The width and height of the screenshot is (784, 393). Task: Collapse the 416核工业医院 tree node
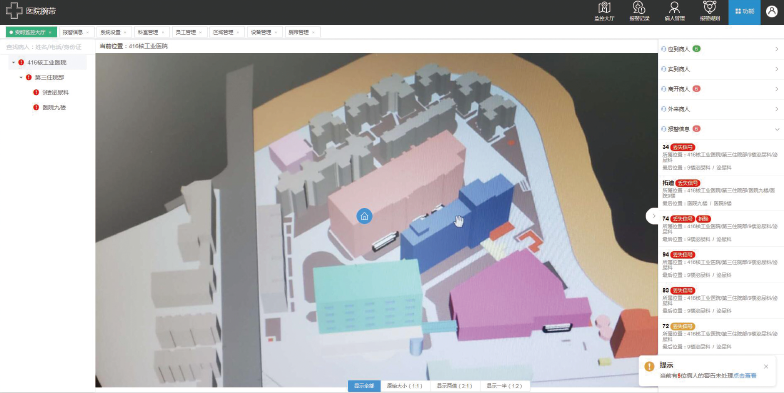point(14,62)
